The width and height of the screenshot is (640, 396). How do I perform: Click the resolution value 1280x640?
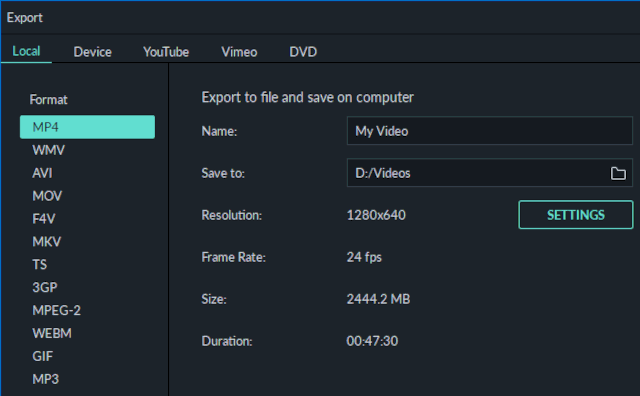point(376,215)
